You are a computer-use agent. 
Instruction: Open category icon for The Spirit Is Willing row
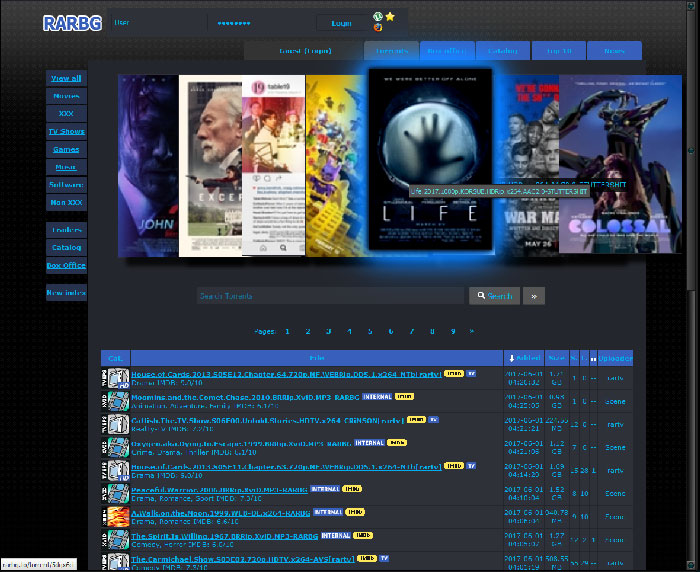tap(115, 539)
